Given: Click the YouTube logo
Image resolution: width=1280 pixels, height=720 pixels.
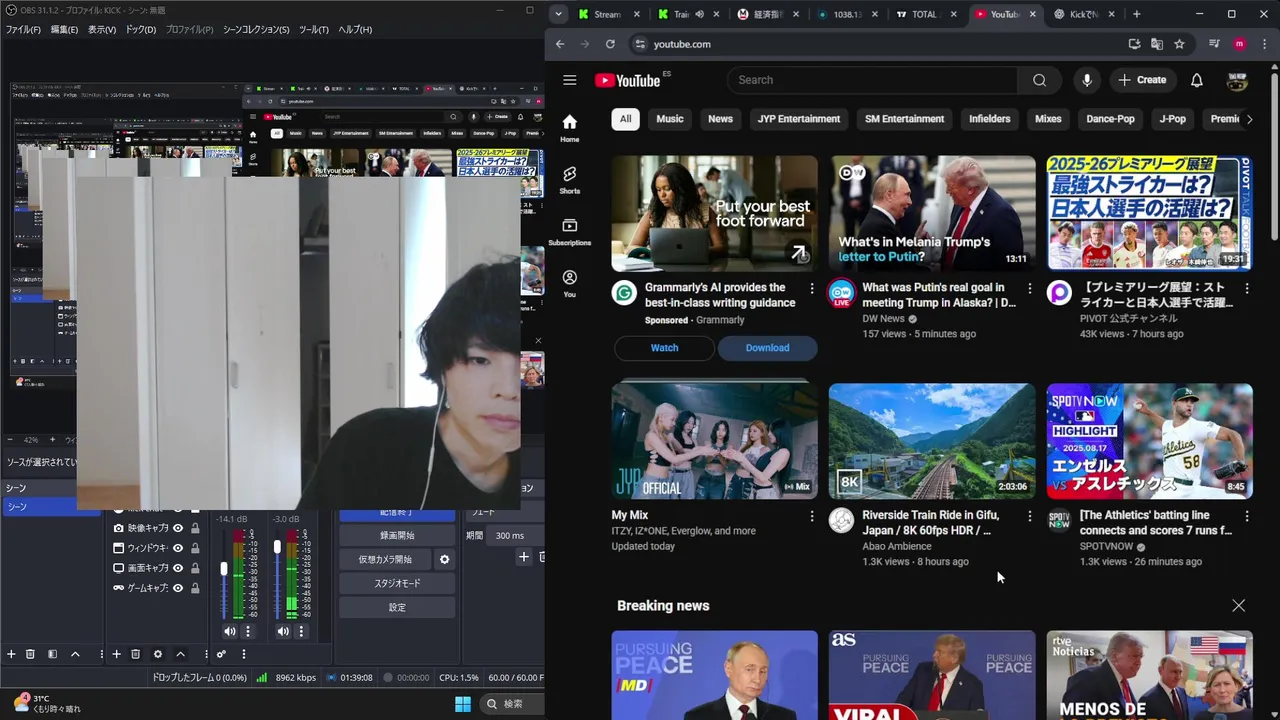Looking at the screenshot, I should pyautogui.click(x=627, y=80).
